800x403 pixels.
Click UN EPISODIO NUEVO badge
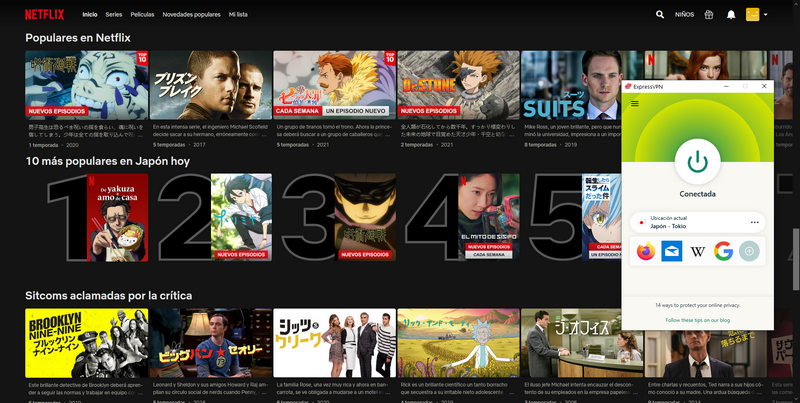(356, 111)
